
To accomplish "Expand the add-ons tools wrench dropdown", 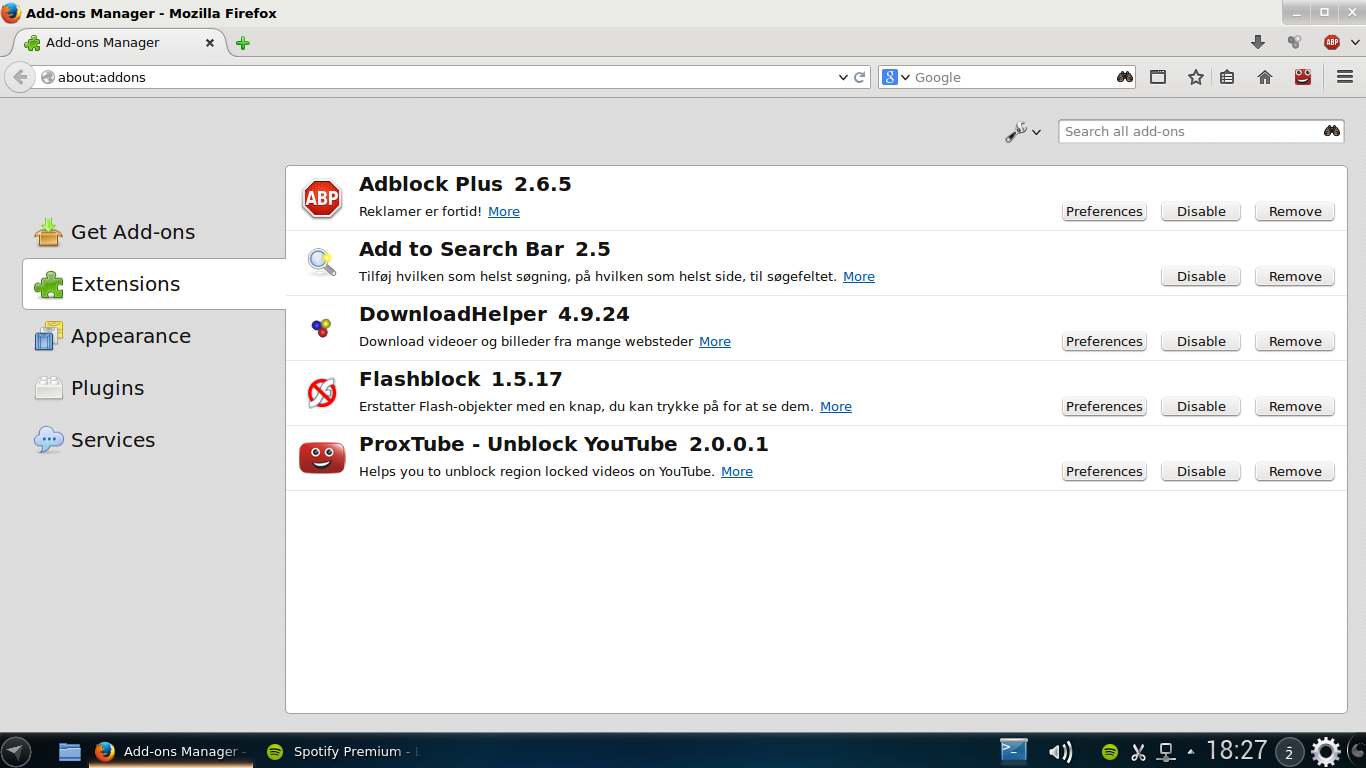I will [x=1023, y=131].
